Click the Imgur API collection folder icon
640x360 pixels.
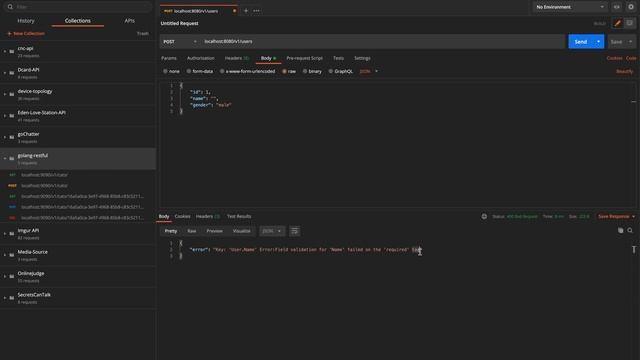pos(12,234)
